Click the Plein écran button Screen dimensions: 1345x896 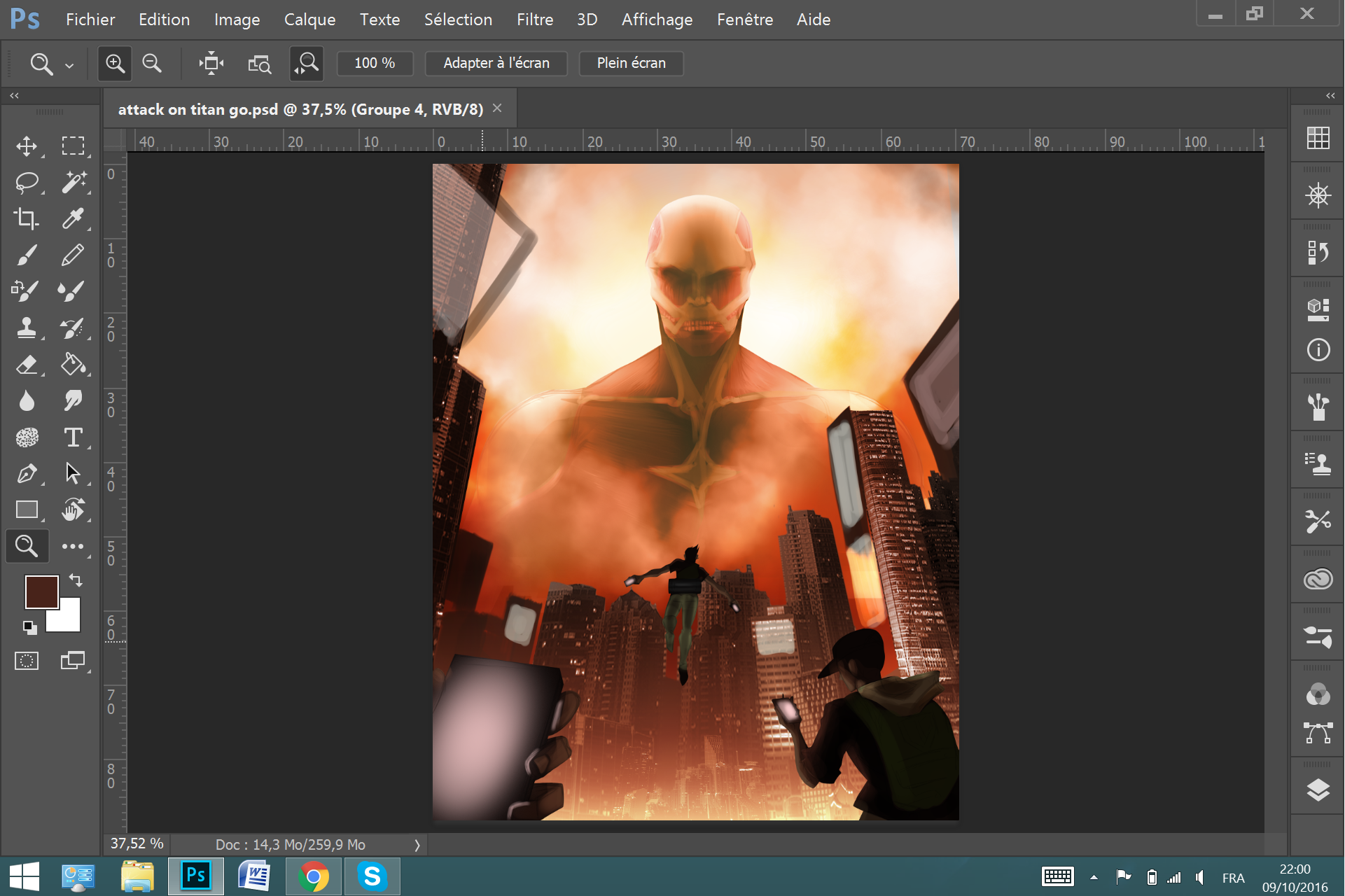click(631, 64)
